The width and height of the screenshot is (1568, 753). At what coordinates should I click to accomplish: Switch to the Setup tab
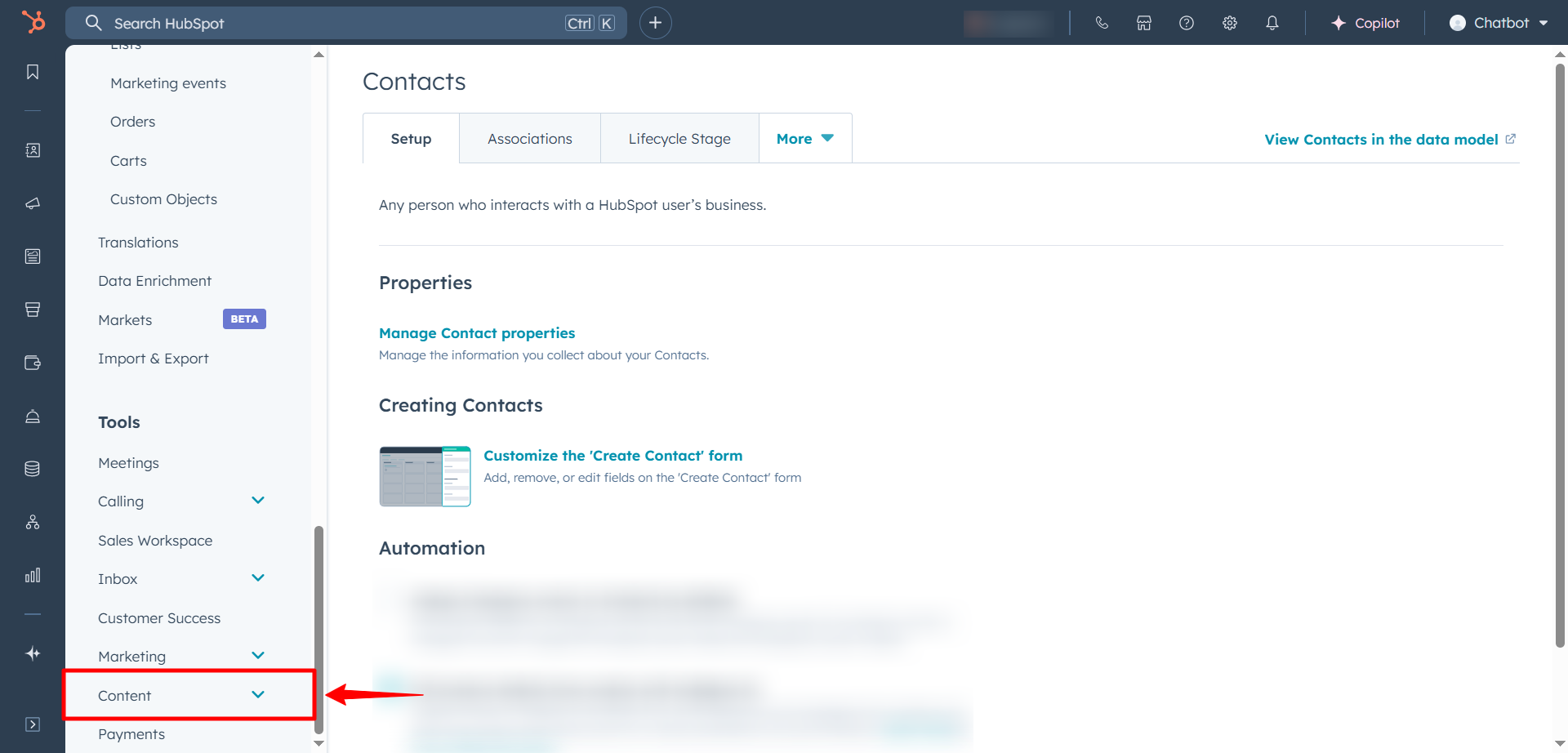coord(411,139)
